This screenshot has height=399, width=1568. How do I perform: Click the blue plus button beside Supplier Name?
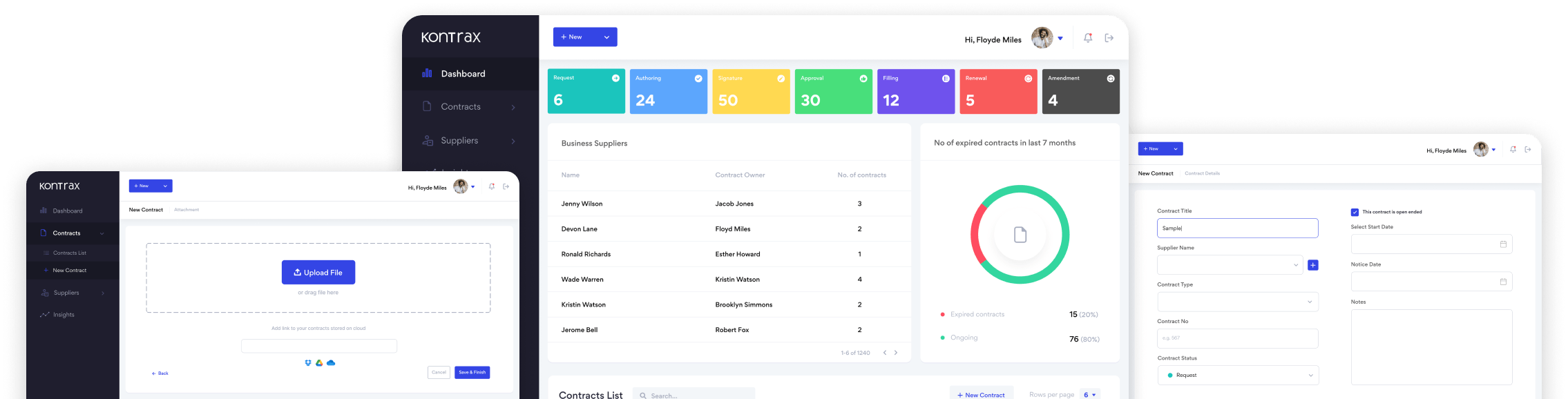coord(1313,265)
